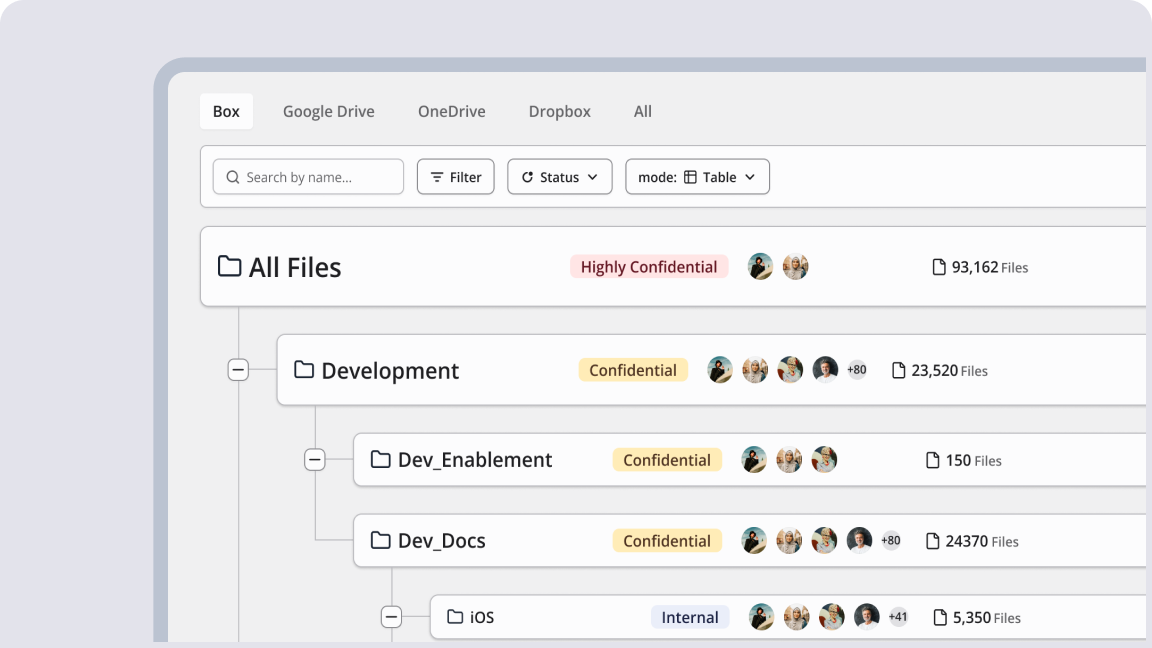Click the Internal badge on iOS row
Image resolution: width=1152 pixels, height=648 pixels.
pos(690,617)
